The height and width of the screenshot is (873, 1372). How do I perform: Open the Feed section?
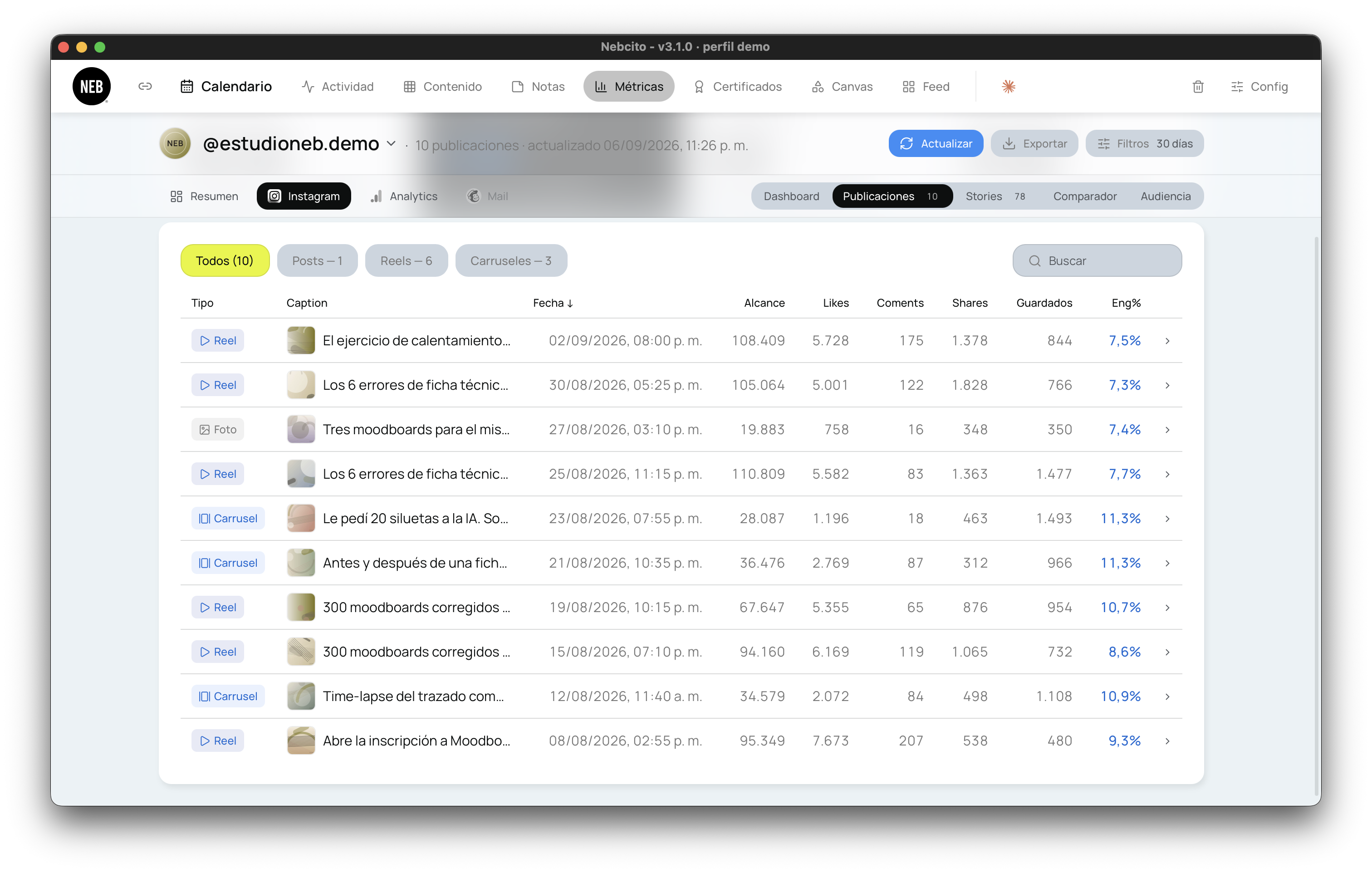926,87
